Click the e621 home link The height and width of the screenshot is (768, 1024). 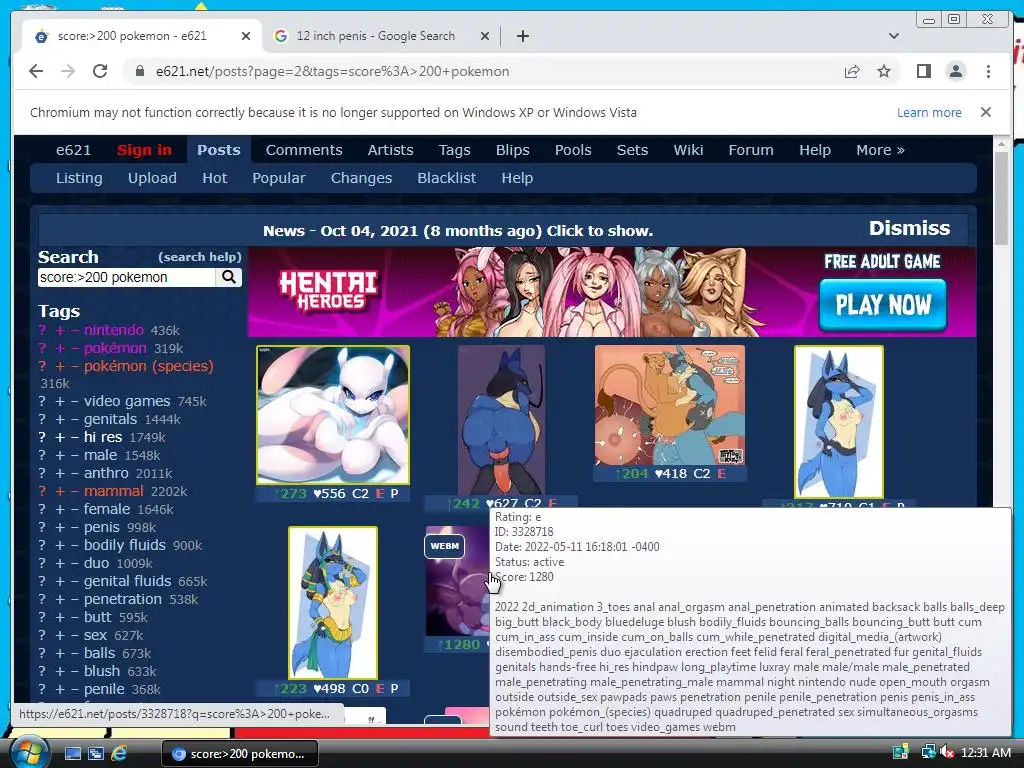(73, 150)
